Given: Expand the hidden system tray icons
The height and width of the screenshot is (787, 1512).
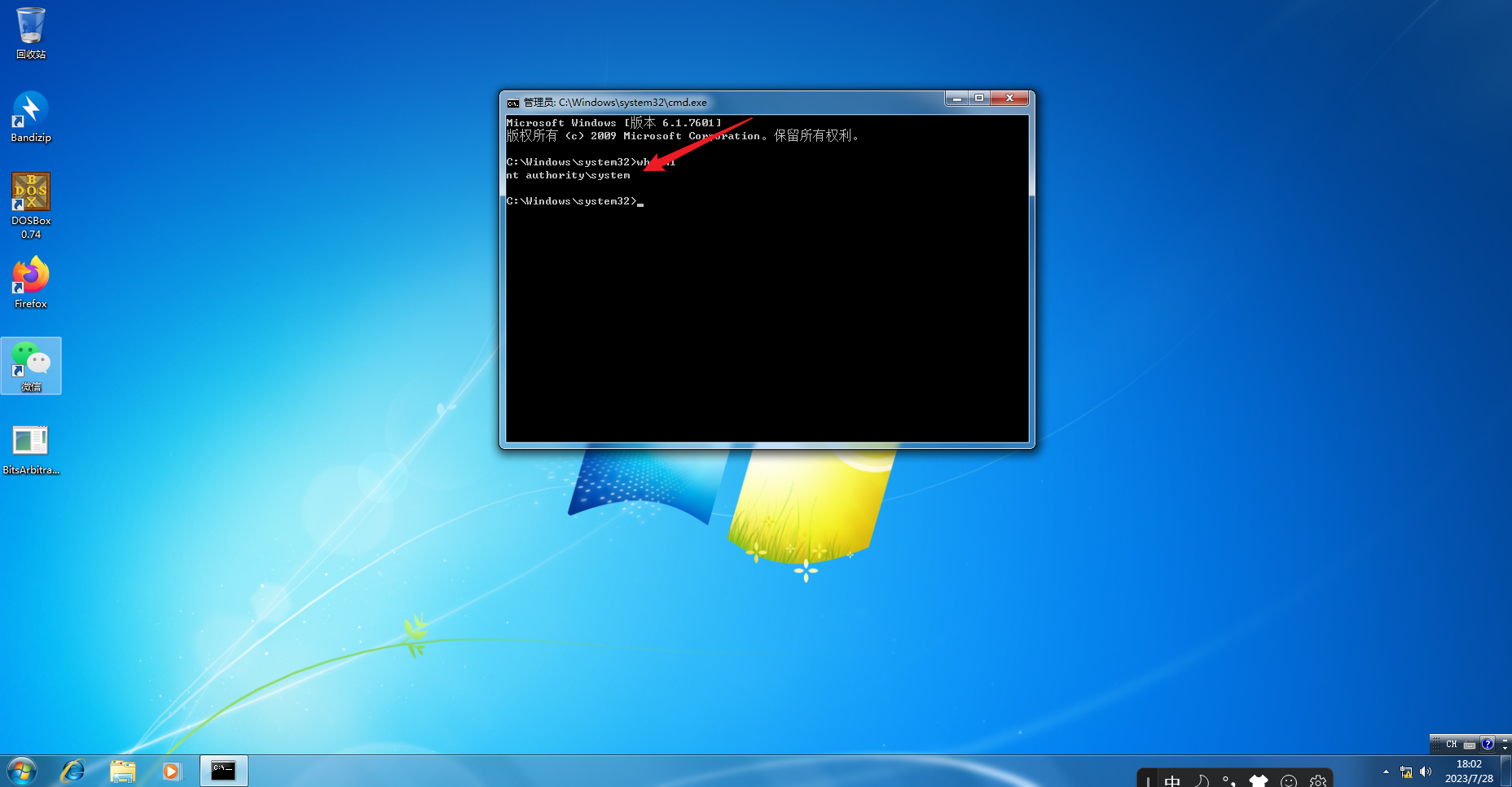Looking at the screenshot, I should coord(1386,772).
